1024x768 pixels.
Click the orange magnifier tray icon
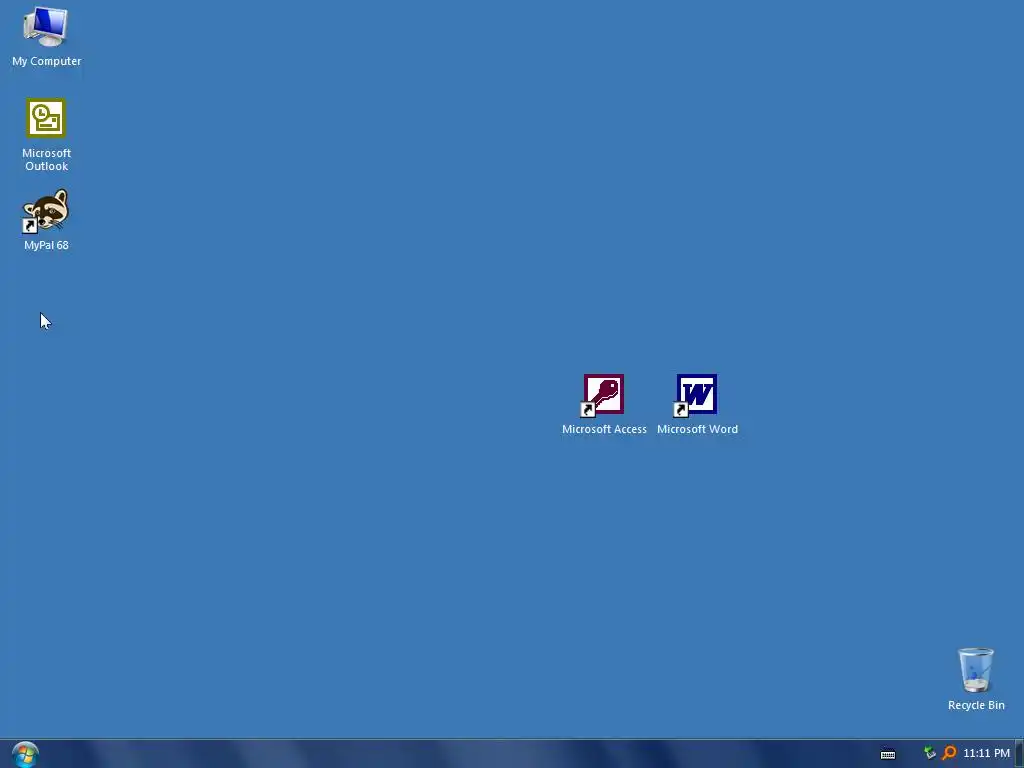[x=949, y=753]
